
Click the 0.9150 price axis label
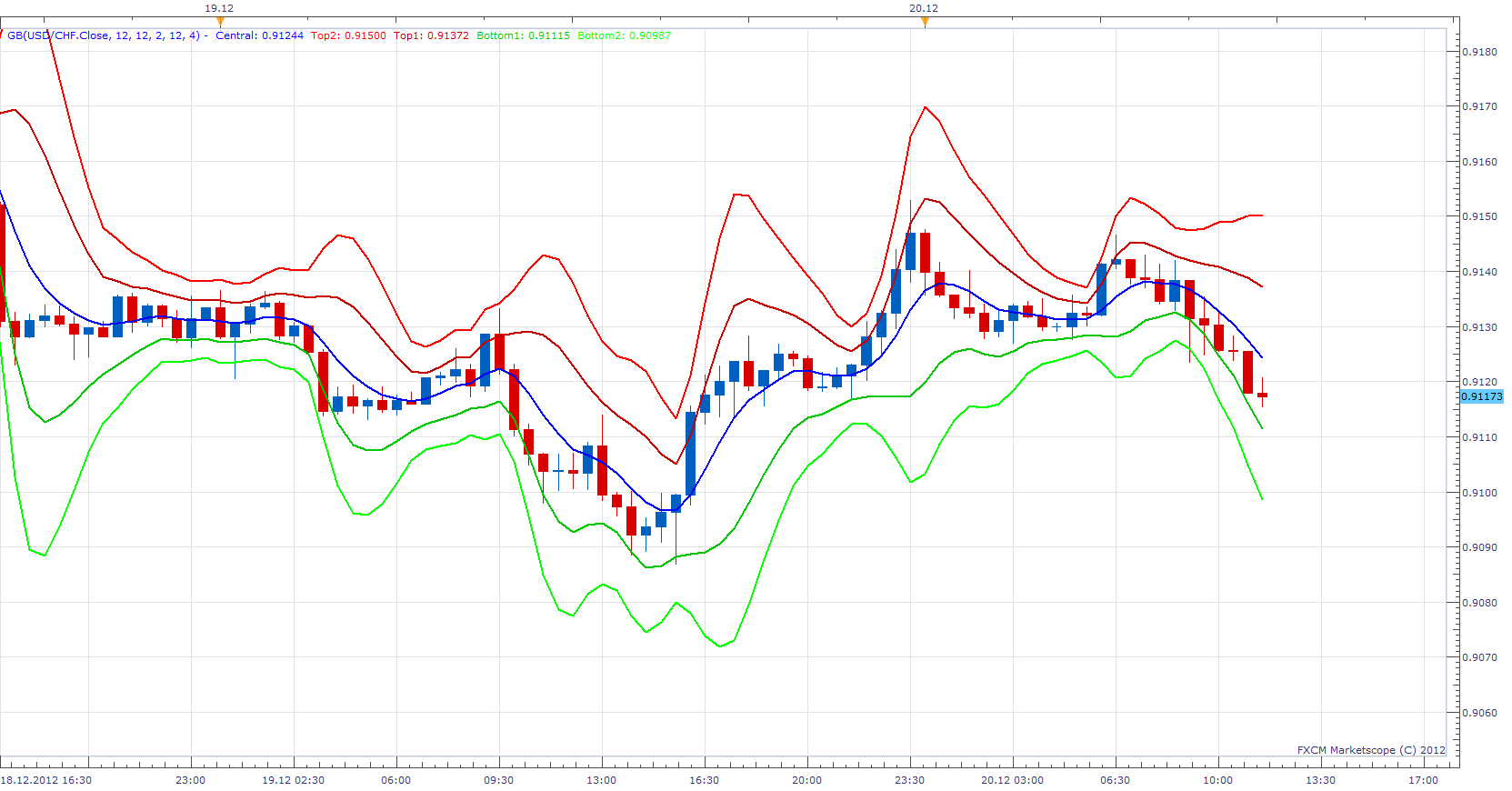(x=1479, y=216)
